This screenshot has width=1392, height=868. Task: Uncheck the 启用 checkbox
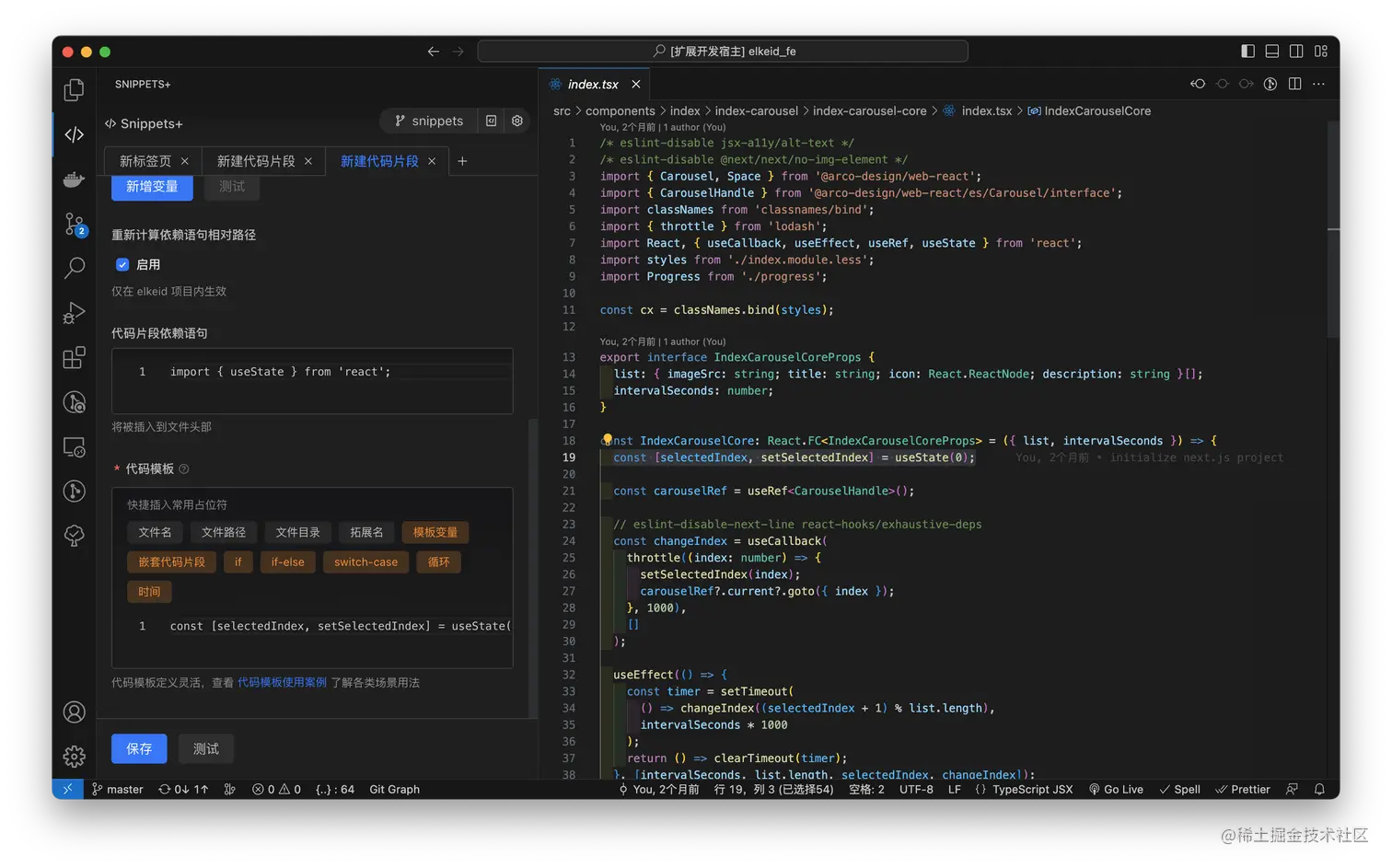[x=122, y=264]
